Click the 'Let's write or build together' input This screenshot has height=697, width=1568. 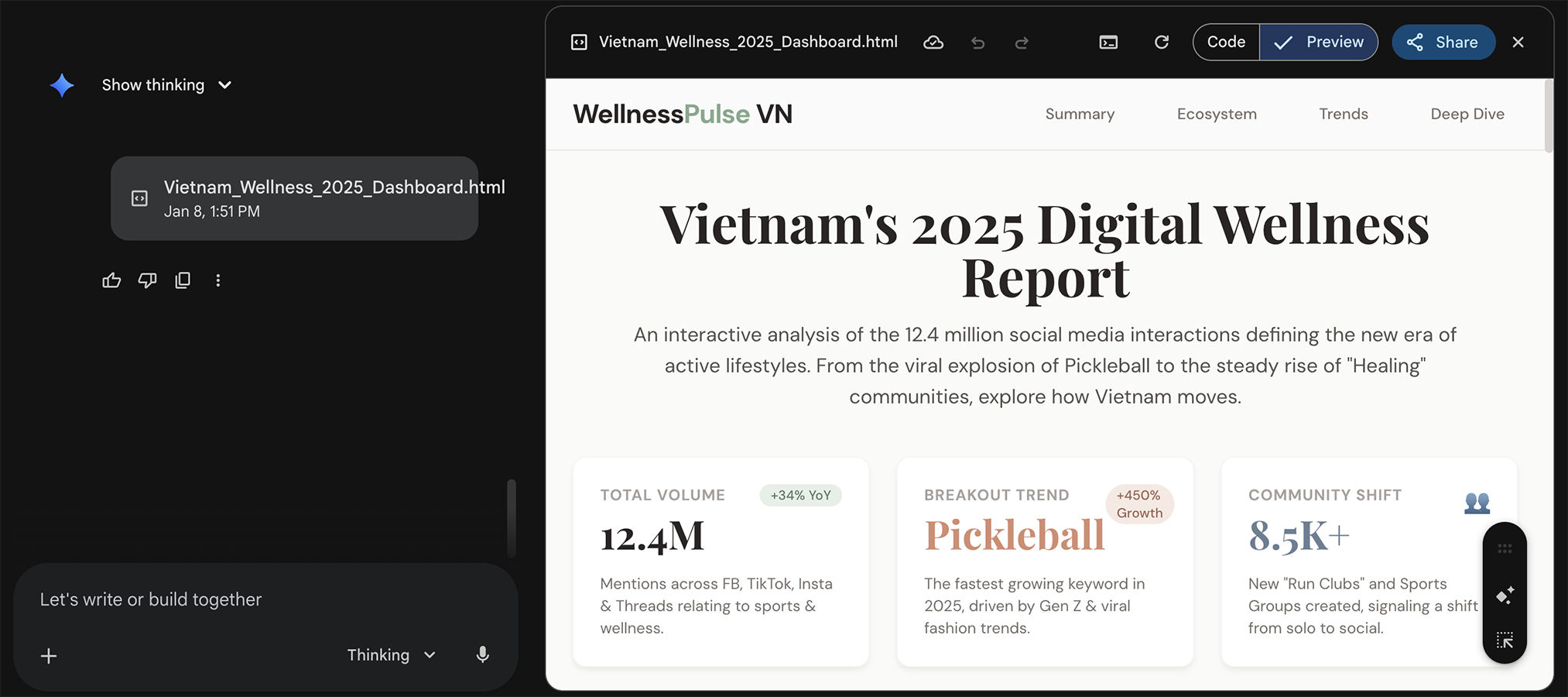[232, 599]
